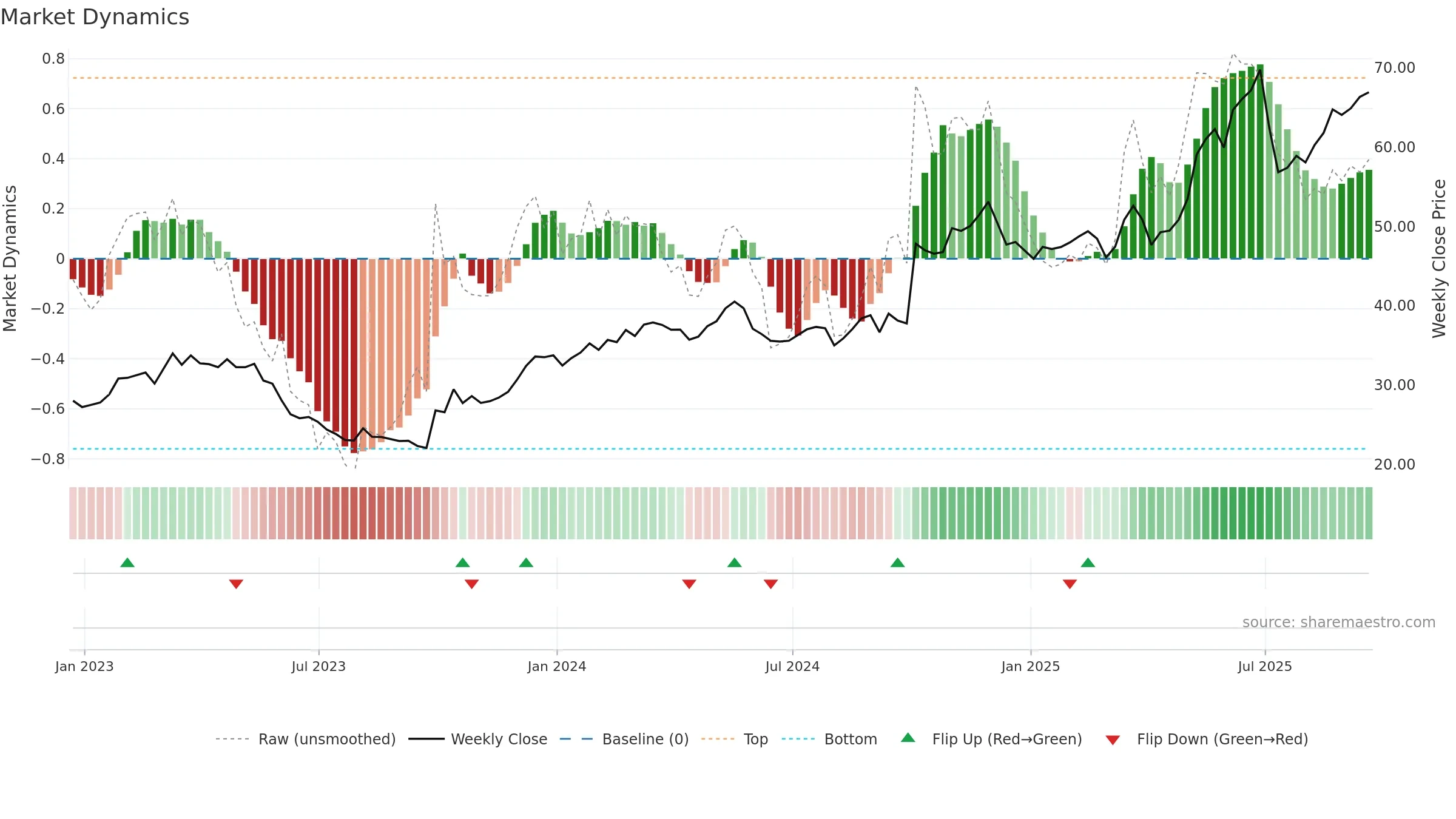
Task: Click the '−0.6' left axis tick label
Action: [x=48, y=409]
